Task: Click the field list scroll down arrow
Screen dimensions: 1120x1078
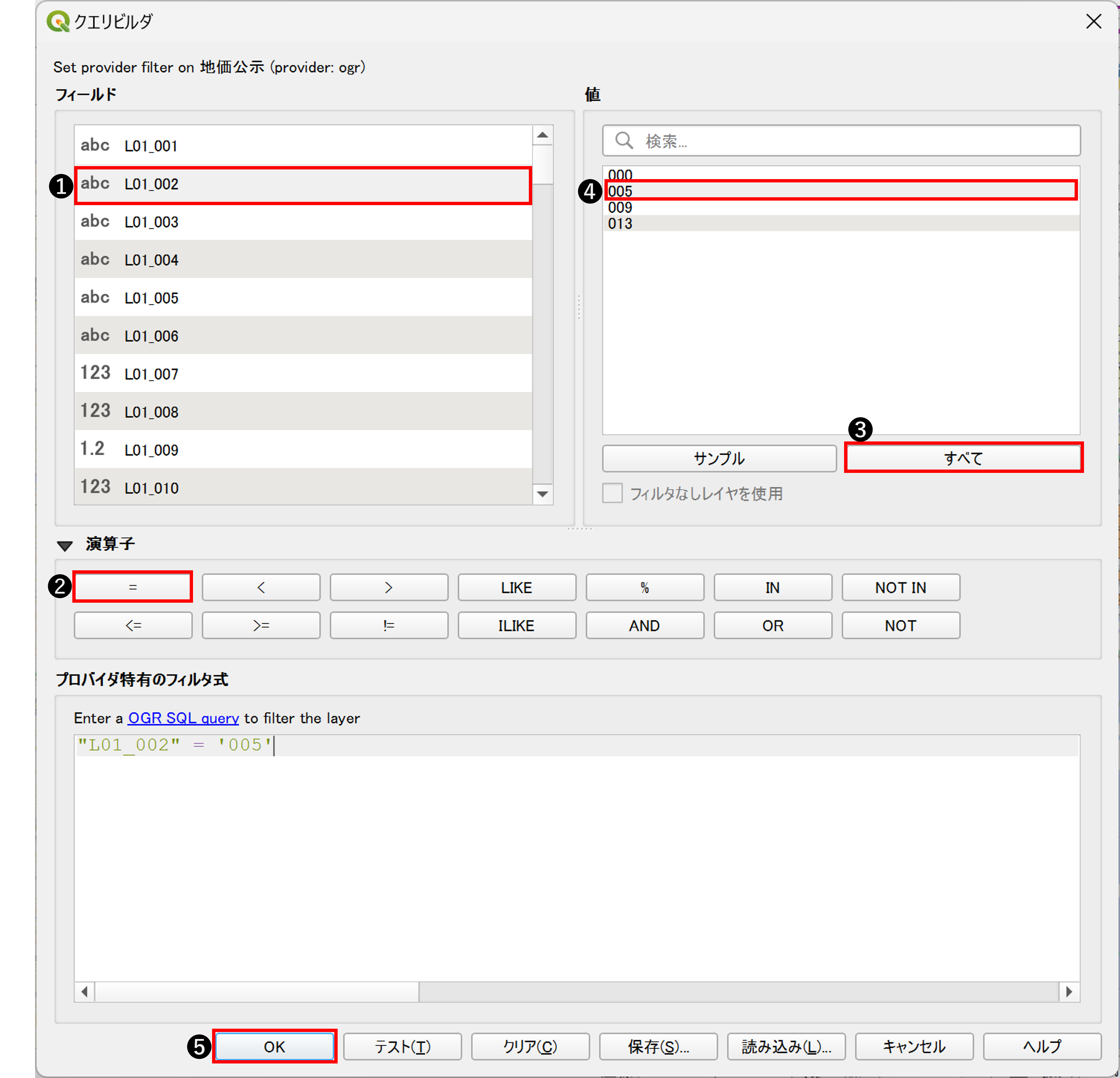Action: coord(542,494)
